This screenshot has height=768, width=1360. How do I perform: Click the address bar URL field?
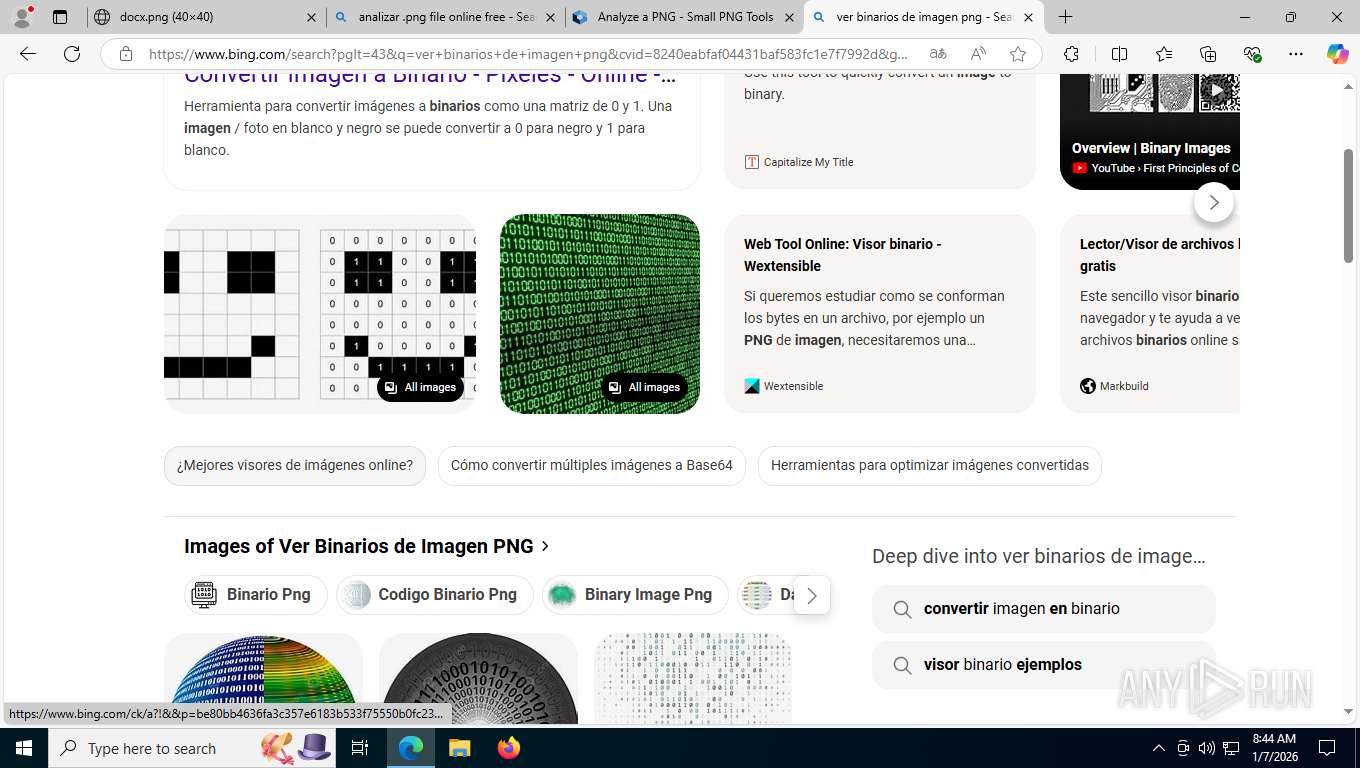[528, 54]
